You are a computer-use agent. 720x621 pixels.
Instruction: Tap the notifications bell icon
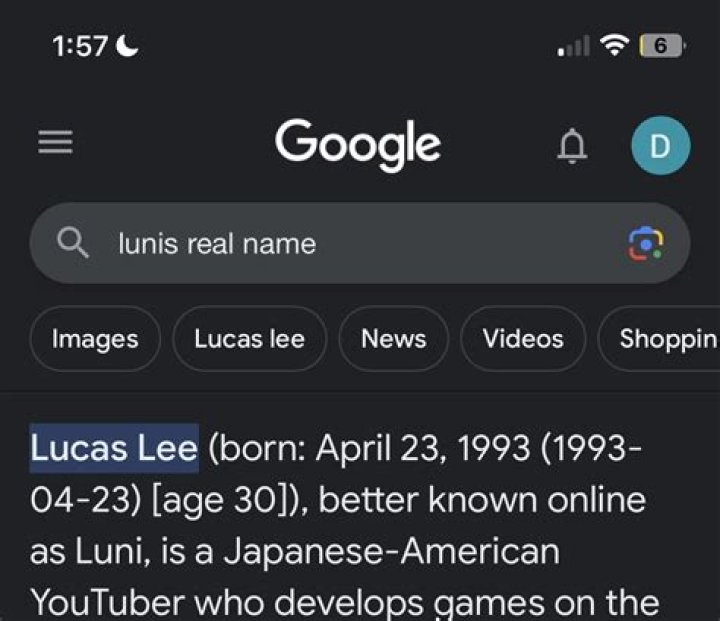(x=572, y=146)
